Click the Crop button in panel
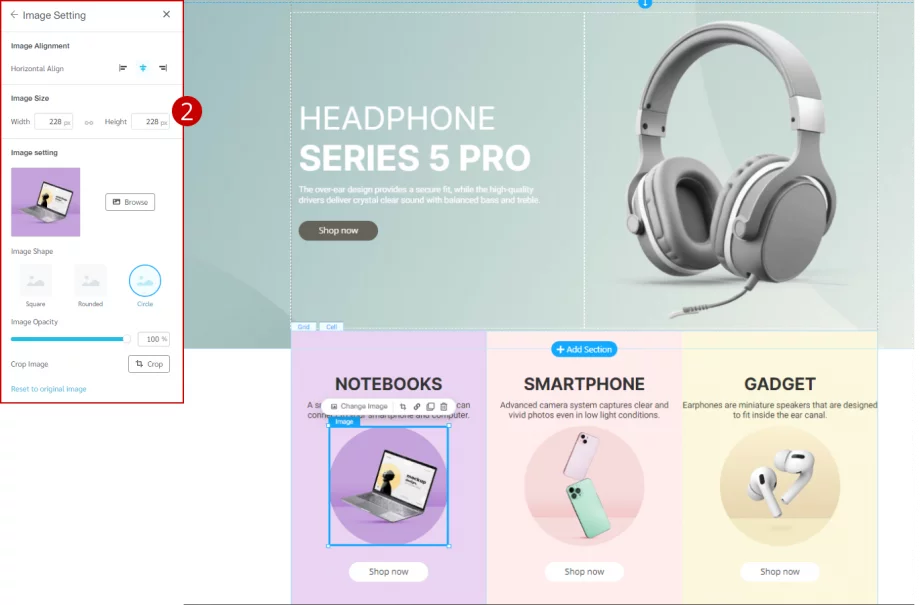The image size is (920, 605). pyautogui.click(x=149, y=364)
